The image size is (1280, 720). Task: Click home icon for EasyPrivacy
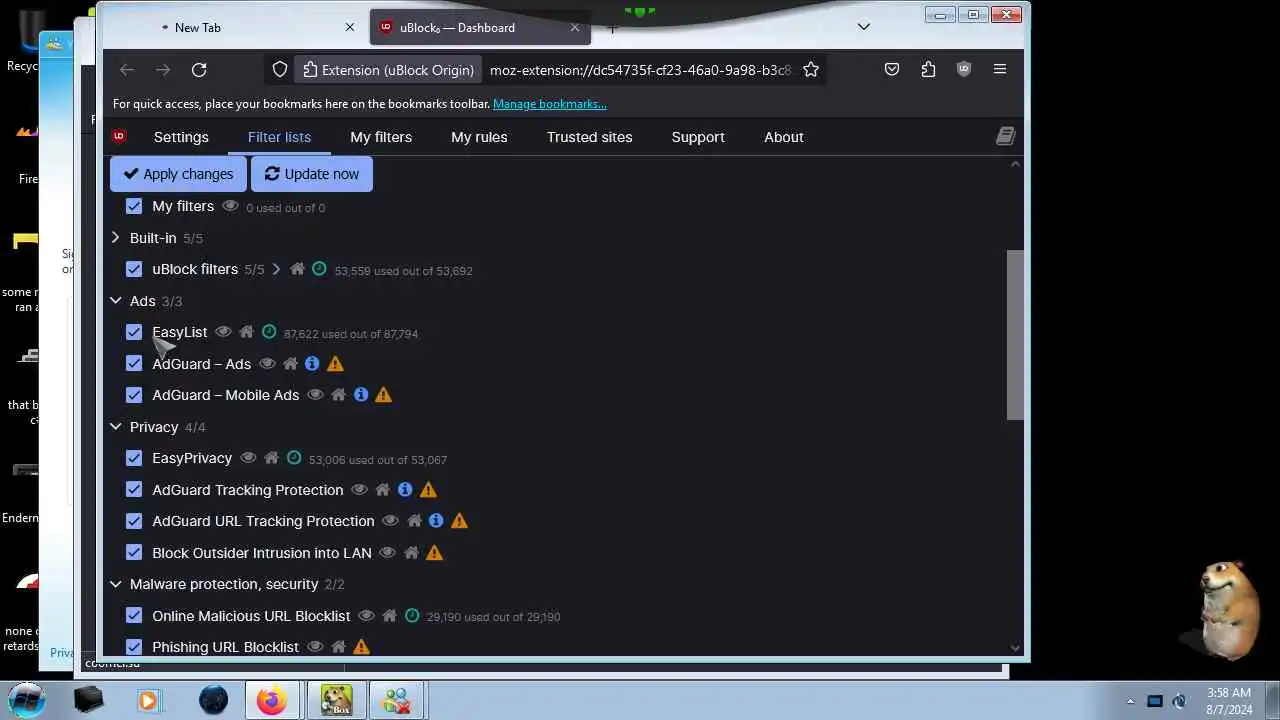tap(271, 458)
